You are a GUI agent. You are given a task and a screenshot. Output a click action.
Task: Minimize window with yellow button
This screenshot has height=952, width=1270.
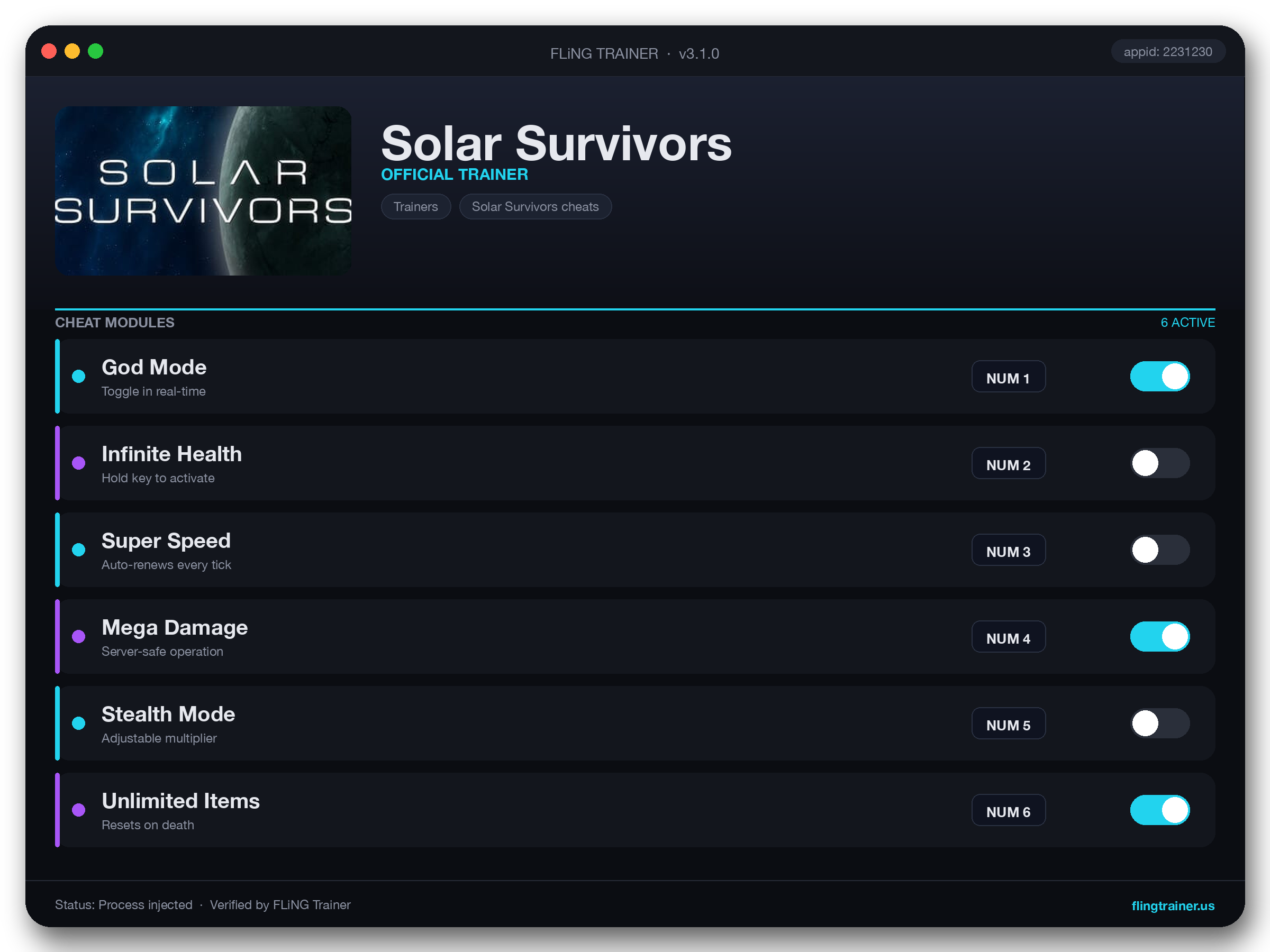point(72,51)
